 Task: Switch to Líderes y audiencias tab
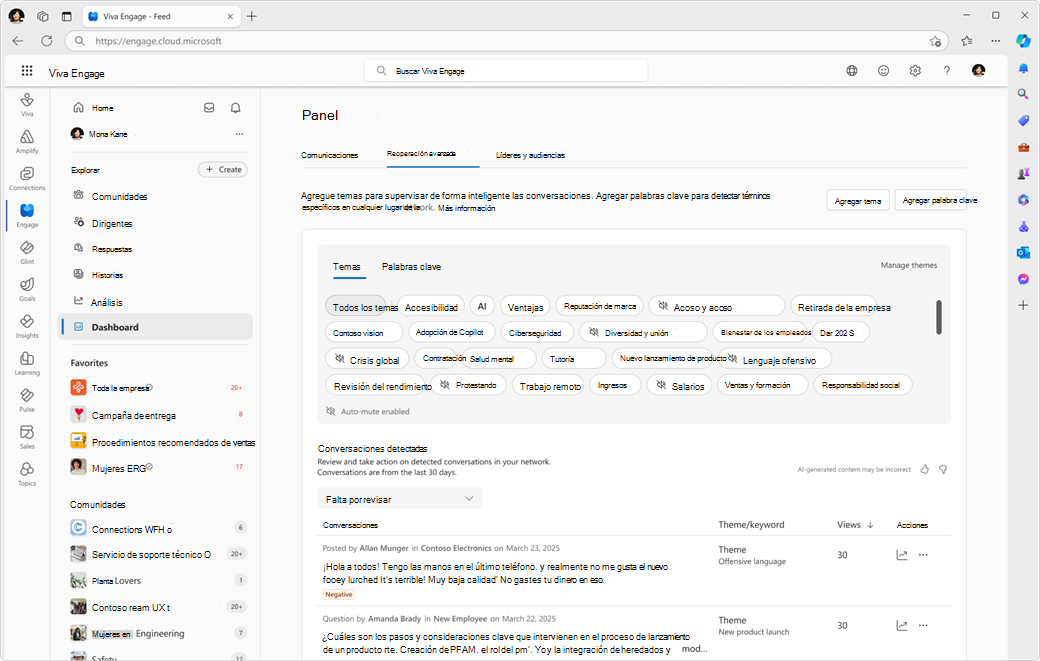531,155
